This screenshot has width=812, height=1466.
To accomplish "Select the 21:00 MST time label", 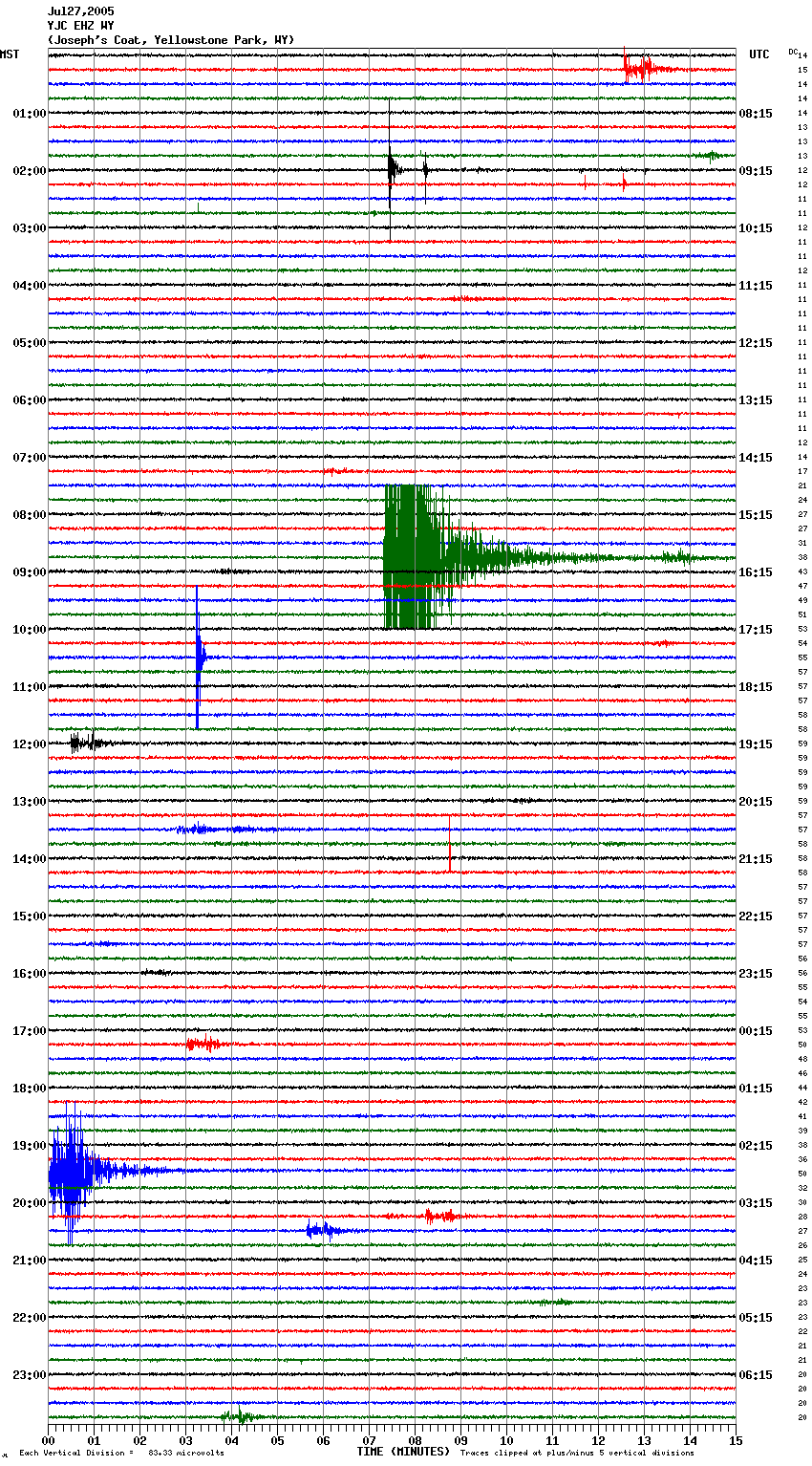I will (30, 1261).
